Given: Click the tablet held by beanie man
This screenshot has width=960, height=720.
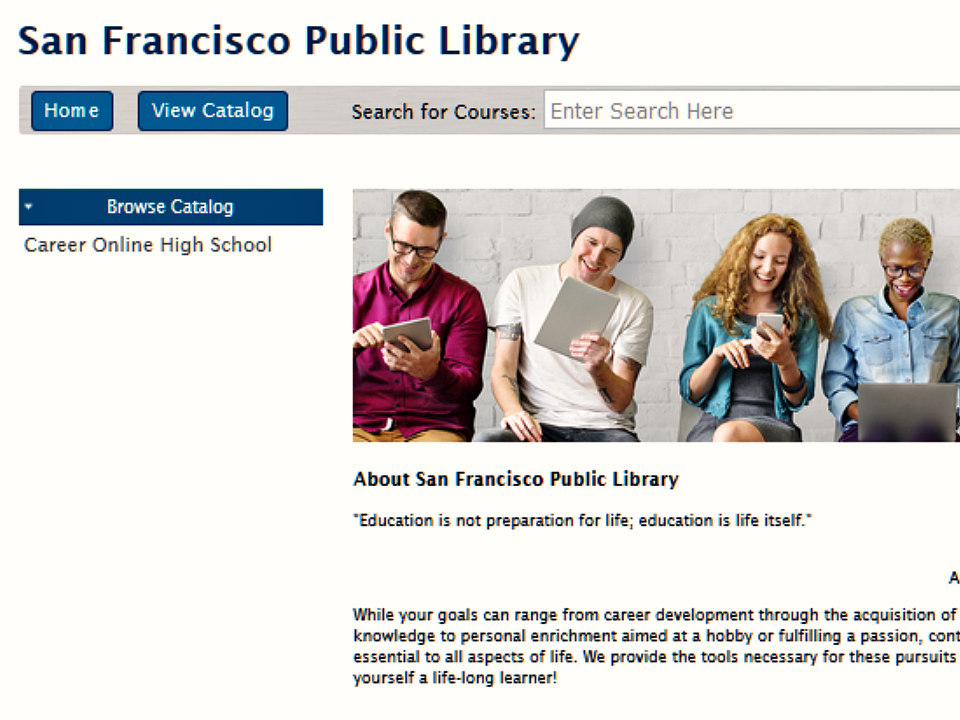Looking at the screenshot, I should point(577,317).
